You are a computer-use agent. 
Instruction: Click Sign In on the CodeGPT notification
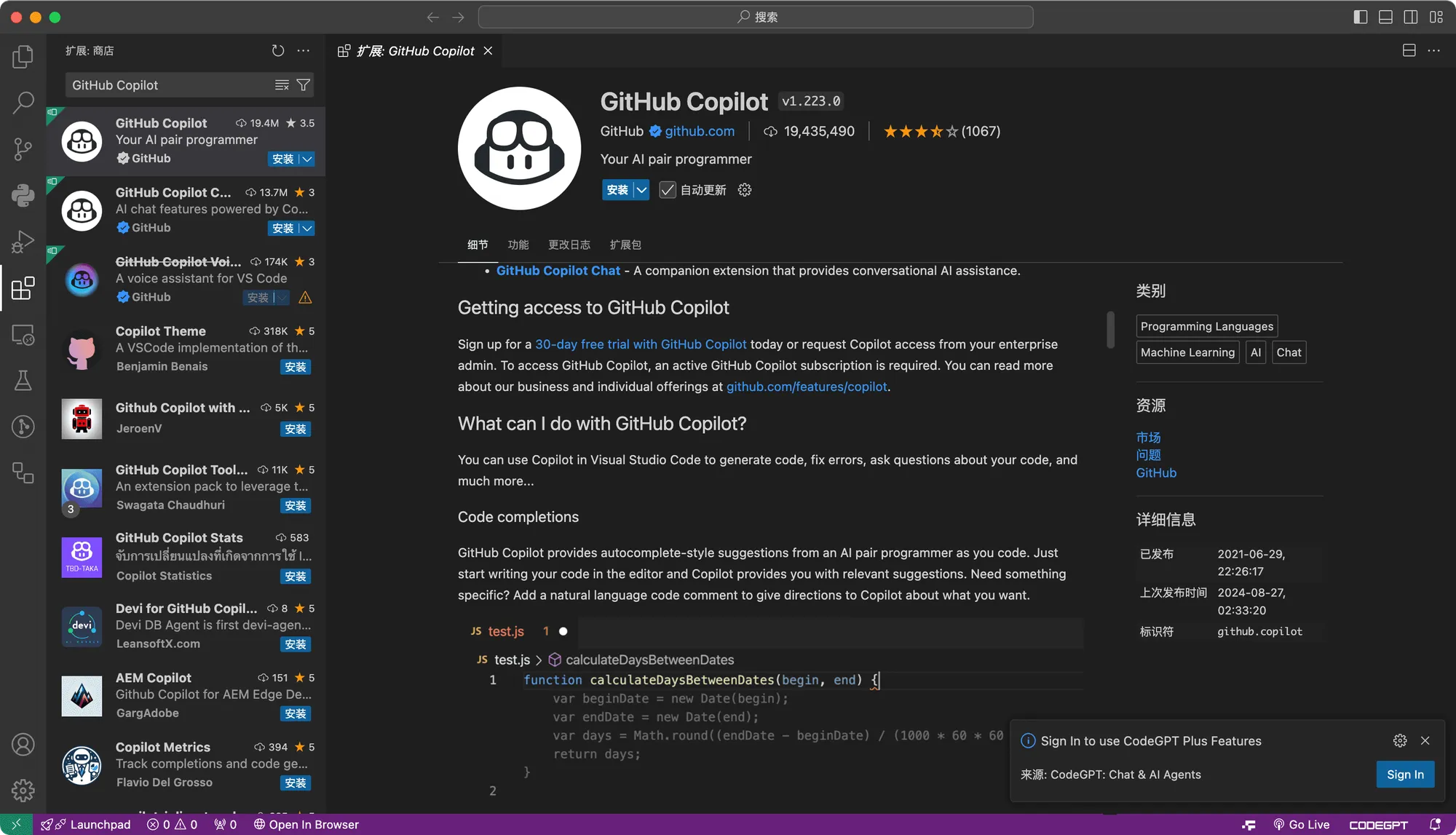point(1405,774)
